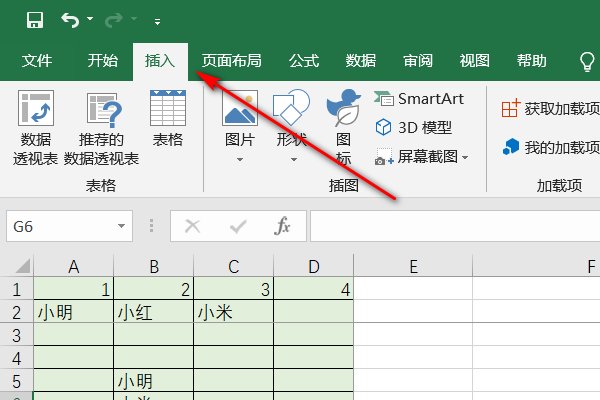
Task: Select row 5 header
Action: click(16, 381)
